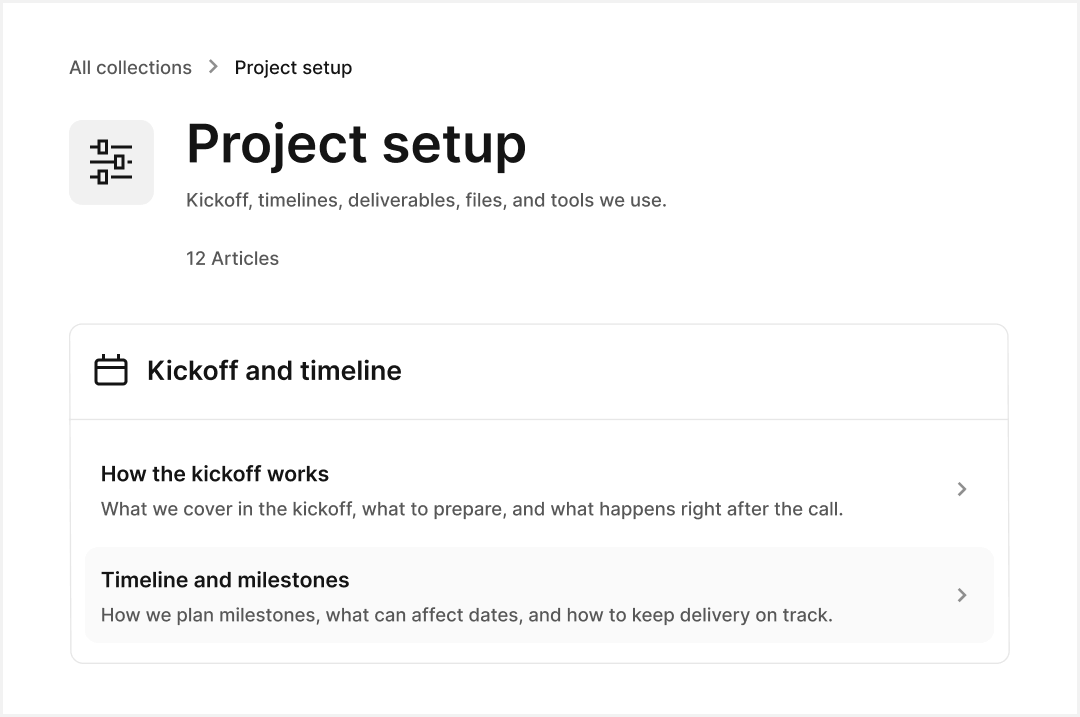Click the 12 Articles count label
This screenshot has width=1080, height=717.
pyautogui.click(x=232, y=258)
